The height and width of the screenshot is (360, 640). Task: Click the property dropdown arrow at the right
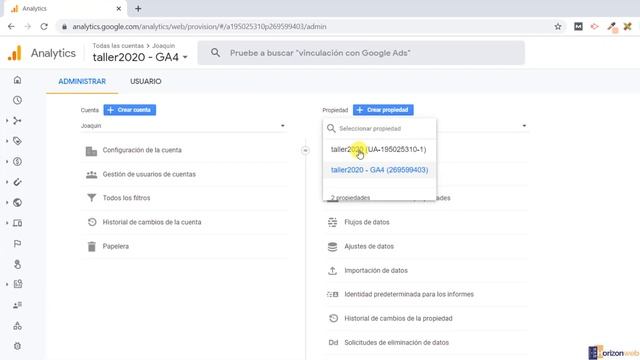(524, 126)
